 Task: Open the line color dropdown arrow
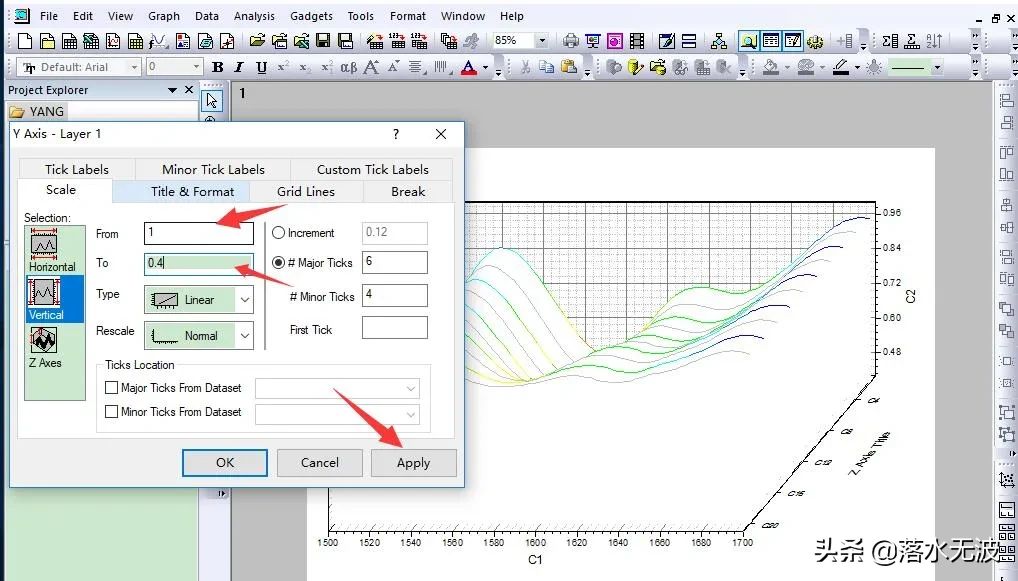tap(857, 68)
